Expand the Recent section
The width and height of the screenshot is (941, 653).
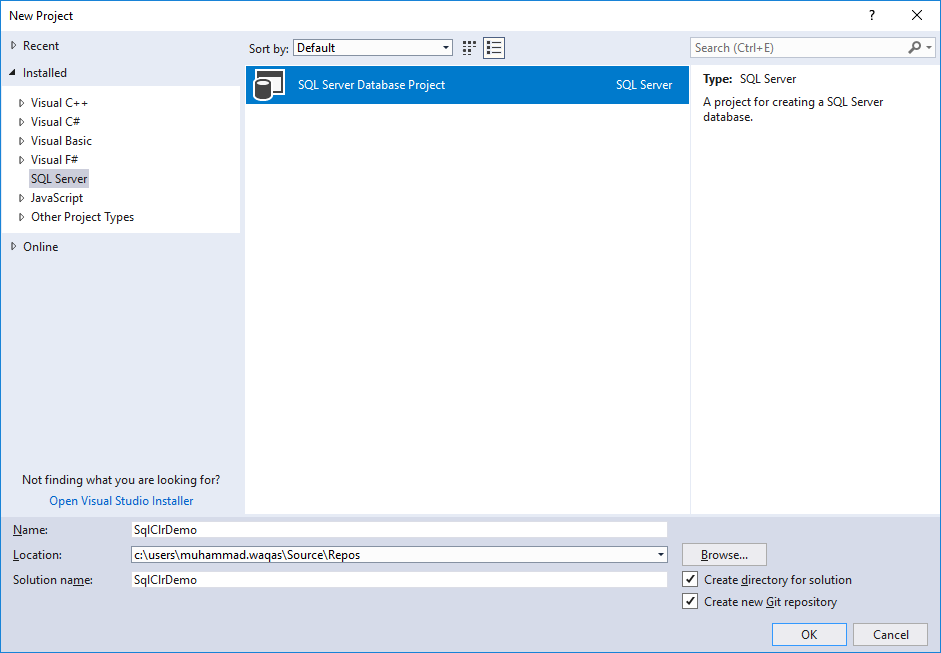[x=14, y=46]
